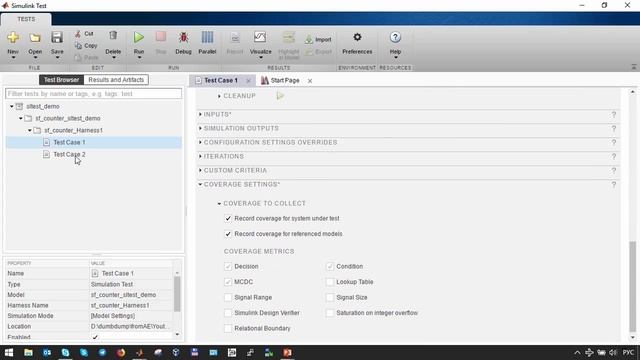Toggle the Condition coverage metric
640x360 pixels.
[330, 267]
